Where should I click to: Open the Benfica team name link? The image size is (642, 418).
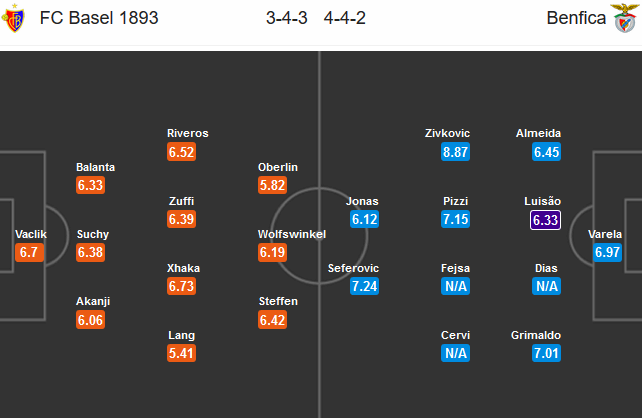pyautogui.click(x=576, y=18)
